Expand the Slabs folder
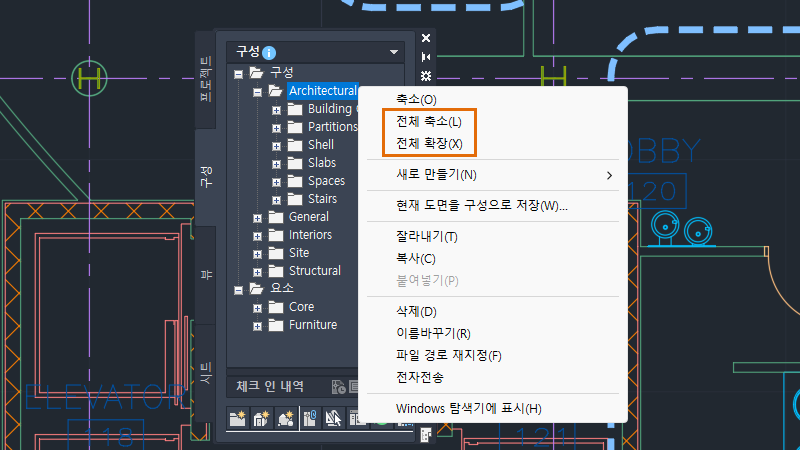The image size is (800, 450). (276, 164)
